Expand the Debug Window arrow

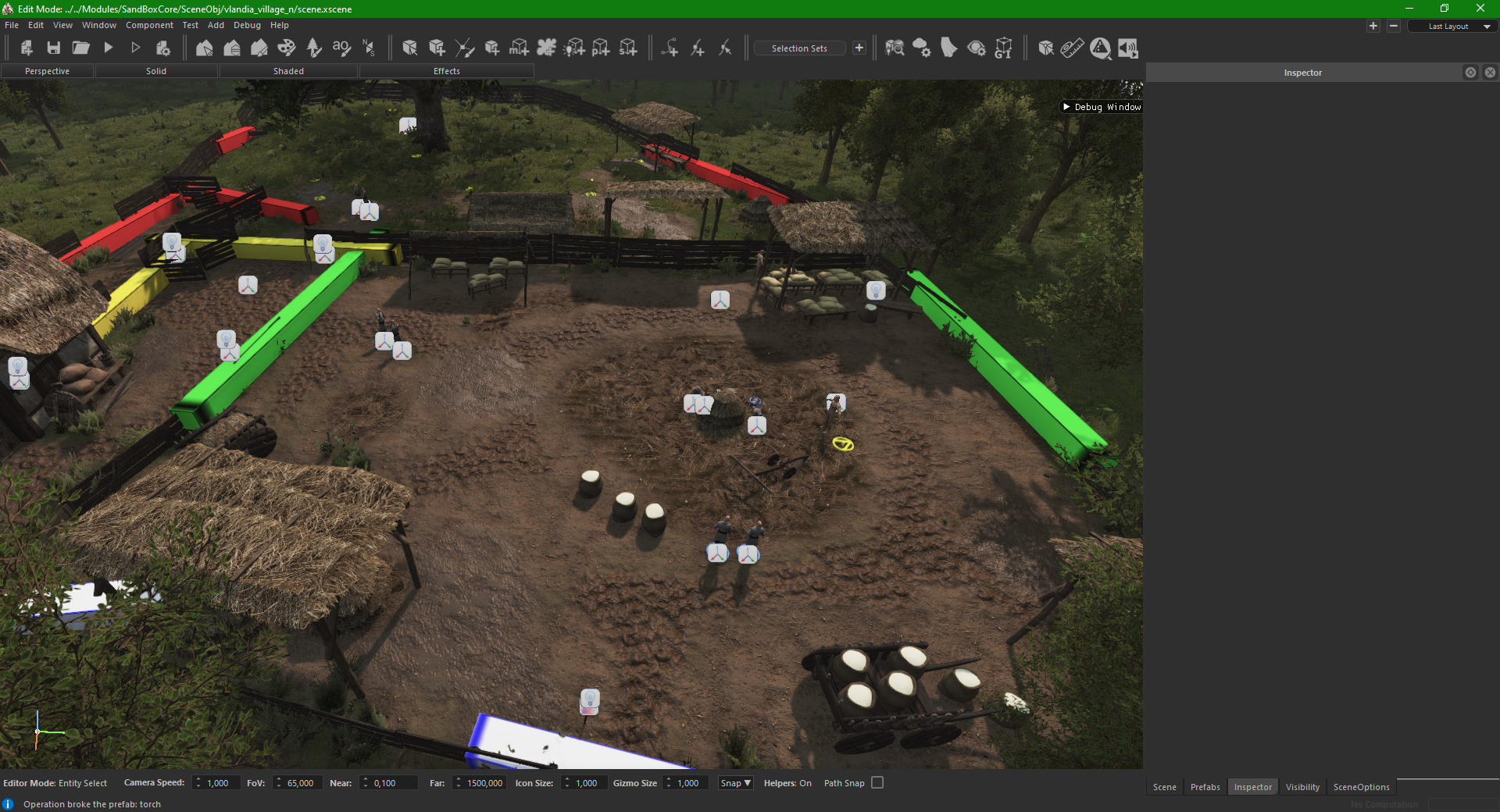click(1066, 107)
